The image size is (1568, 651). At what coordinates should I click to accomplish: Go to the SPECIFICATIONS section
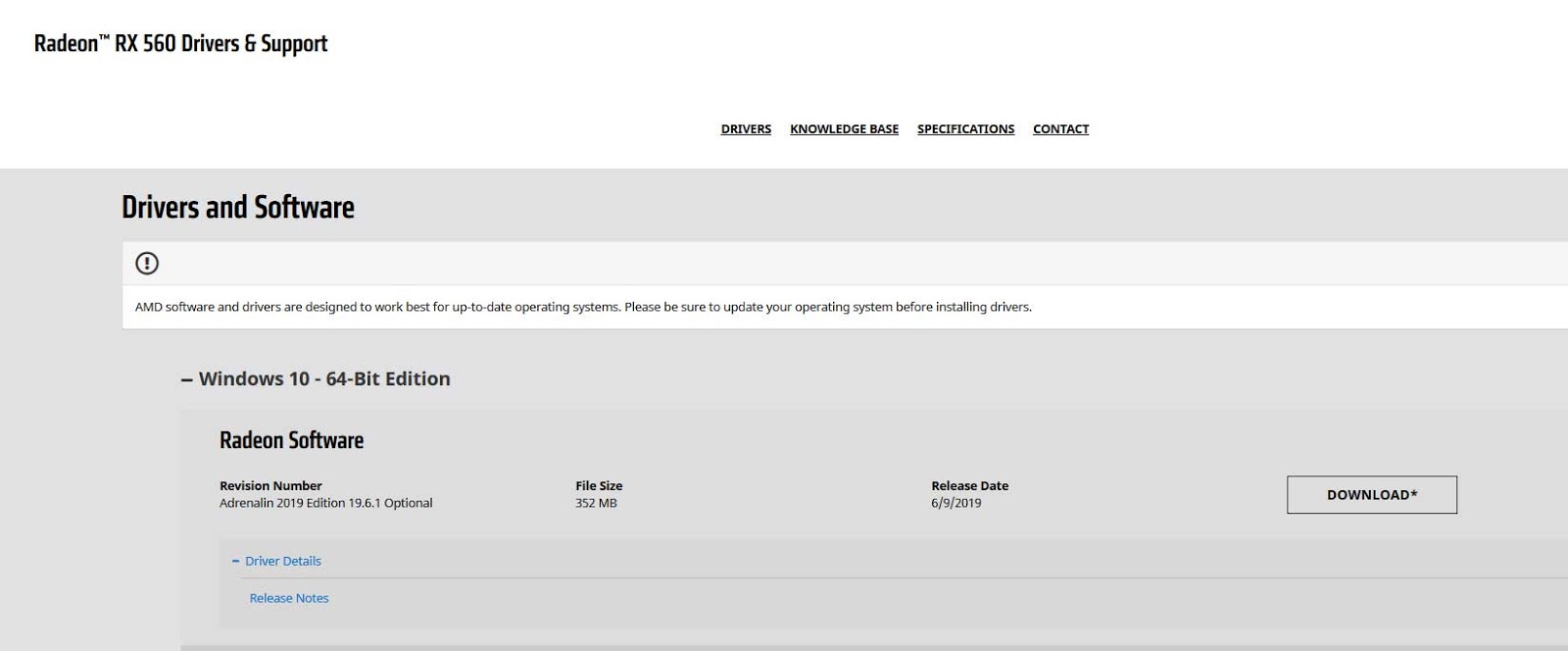pos(965,128)
